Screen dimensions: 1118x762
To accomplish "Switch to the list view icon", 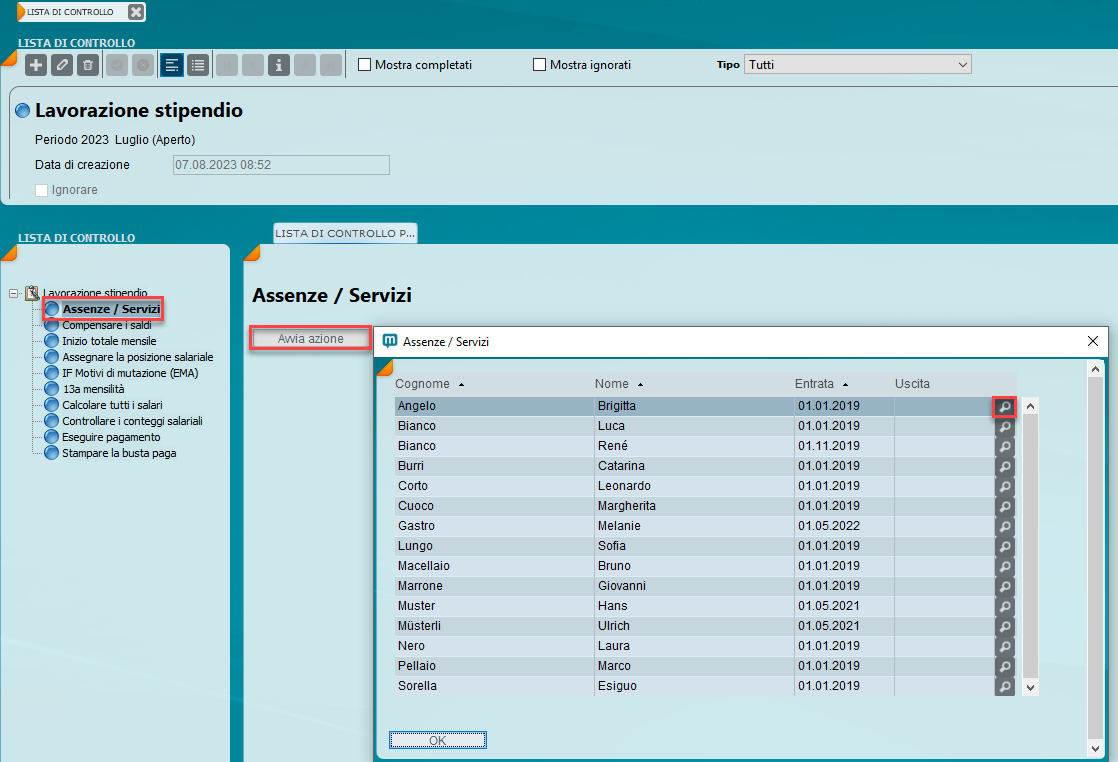I will pos(198,65).
